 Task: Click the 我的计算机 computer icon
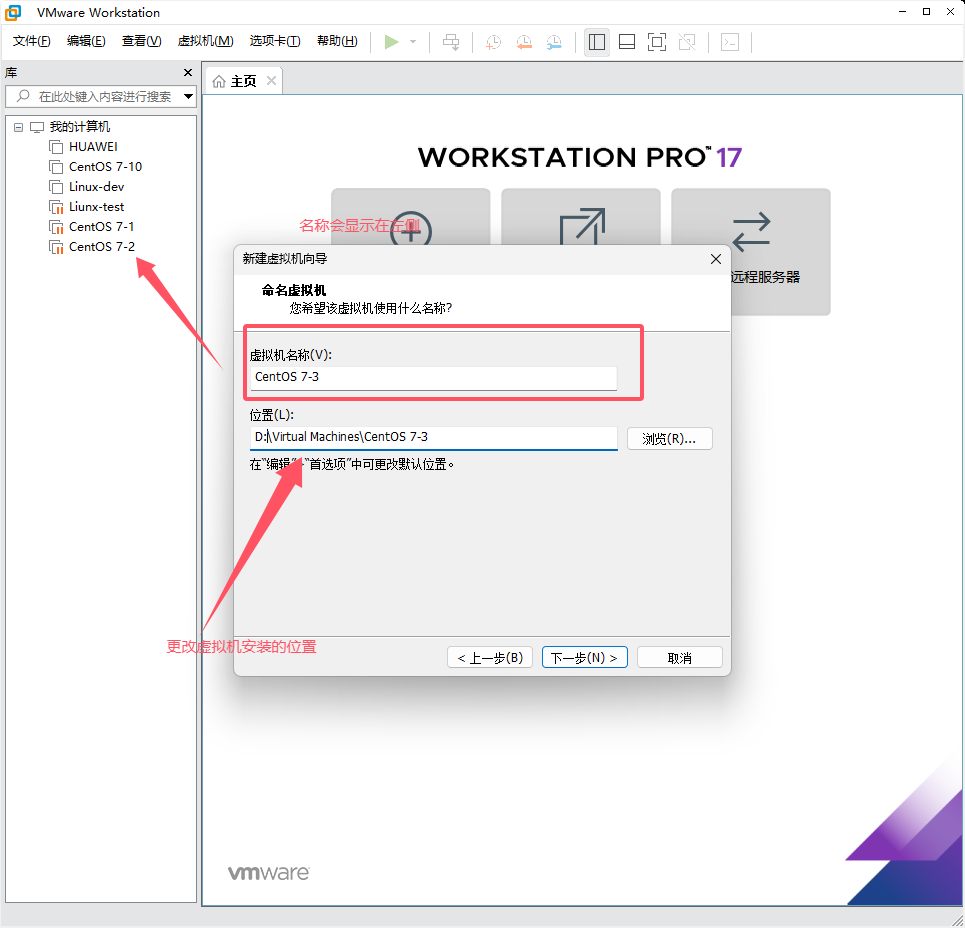click(x=37, y=127)
